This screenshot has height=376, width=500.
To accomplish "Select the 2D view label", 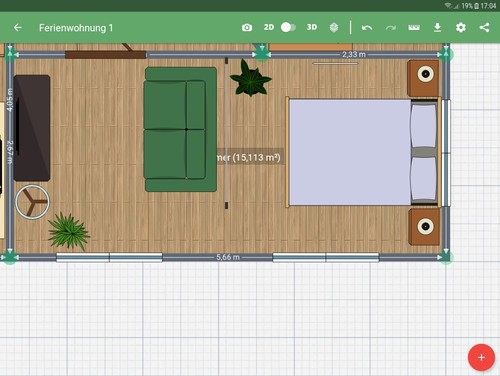I will [x=269, y=27].
